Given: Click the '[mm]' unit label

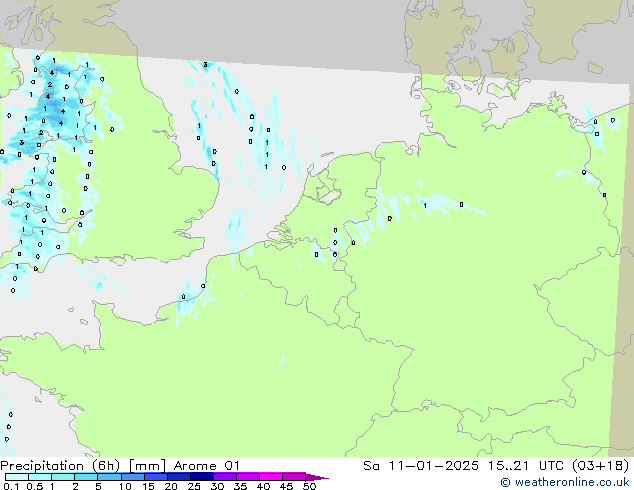Looking at the screenshot, I should click(147, 466).
